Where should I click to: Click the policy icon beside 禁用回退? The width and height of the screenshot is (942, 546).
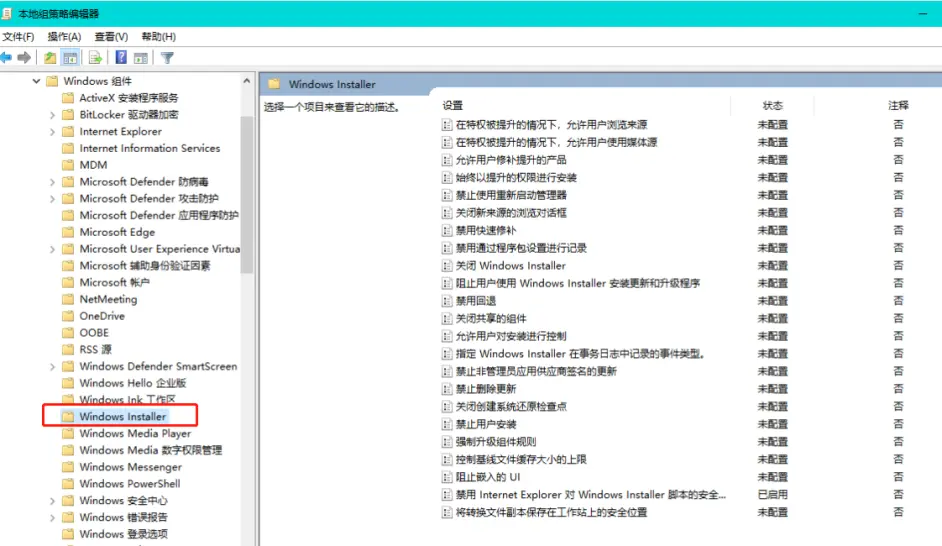pyautogui.click(x=446, y=301)
